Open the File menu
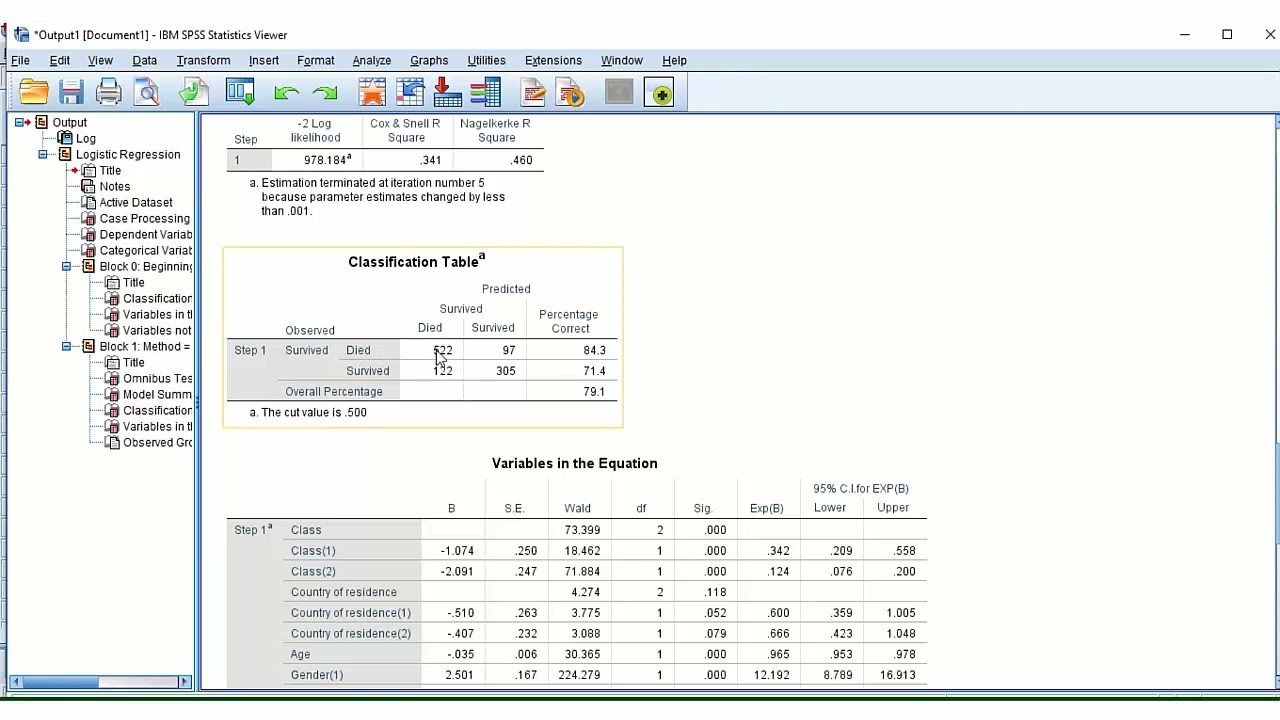This screenshot has width=1280, height=720. click(20, 60)
